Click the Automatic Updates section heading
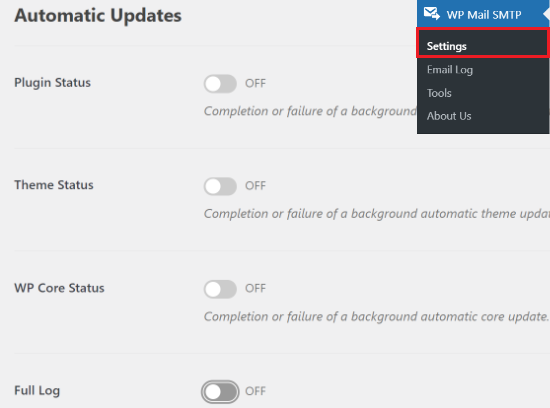The image size is (550, 408). coord(98,16)
